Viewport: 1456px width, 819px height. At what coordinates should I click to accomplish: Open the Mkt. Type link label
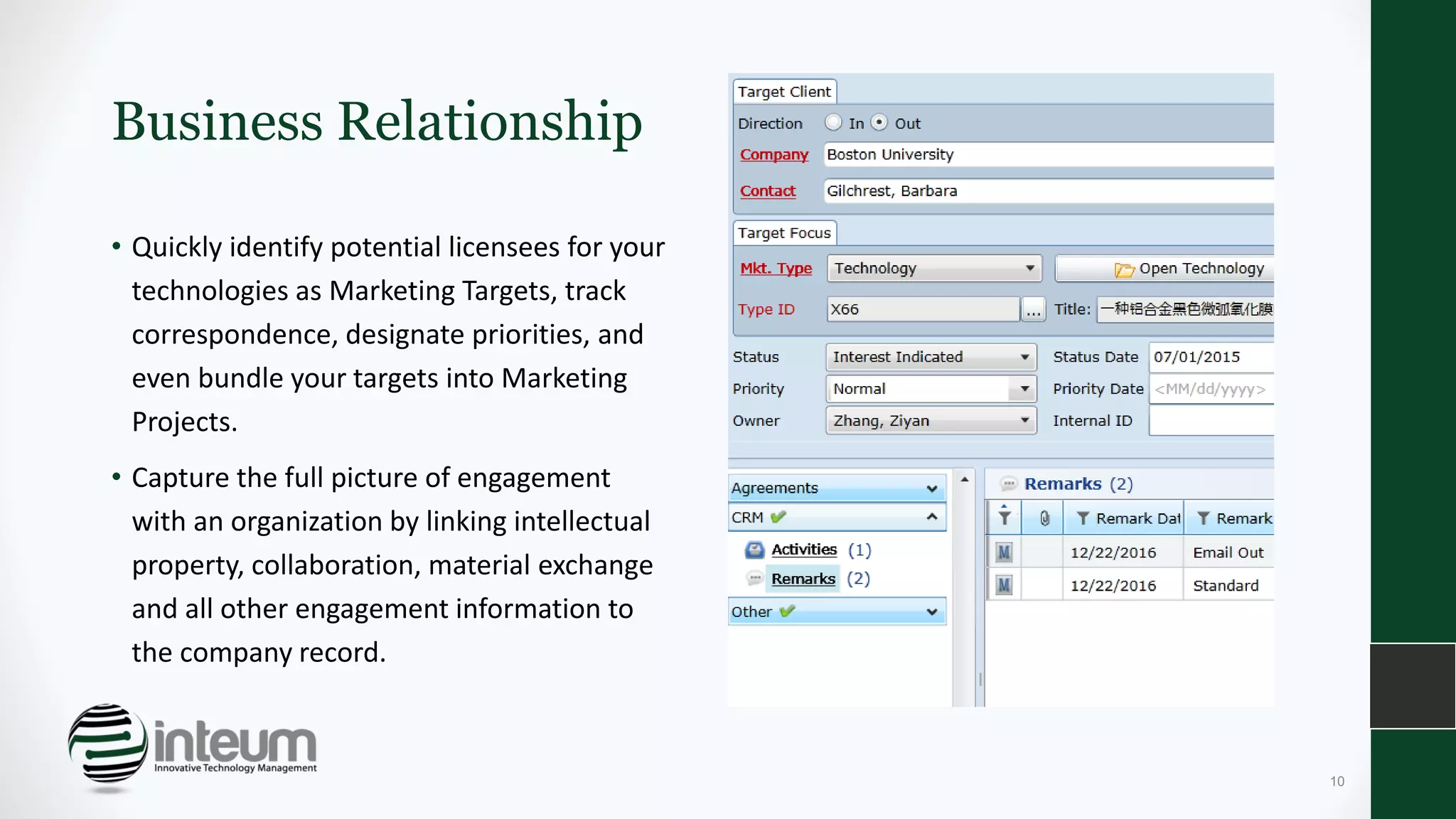[x=776, y=268]
